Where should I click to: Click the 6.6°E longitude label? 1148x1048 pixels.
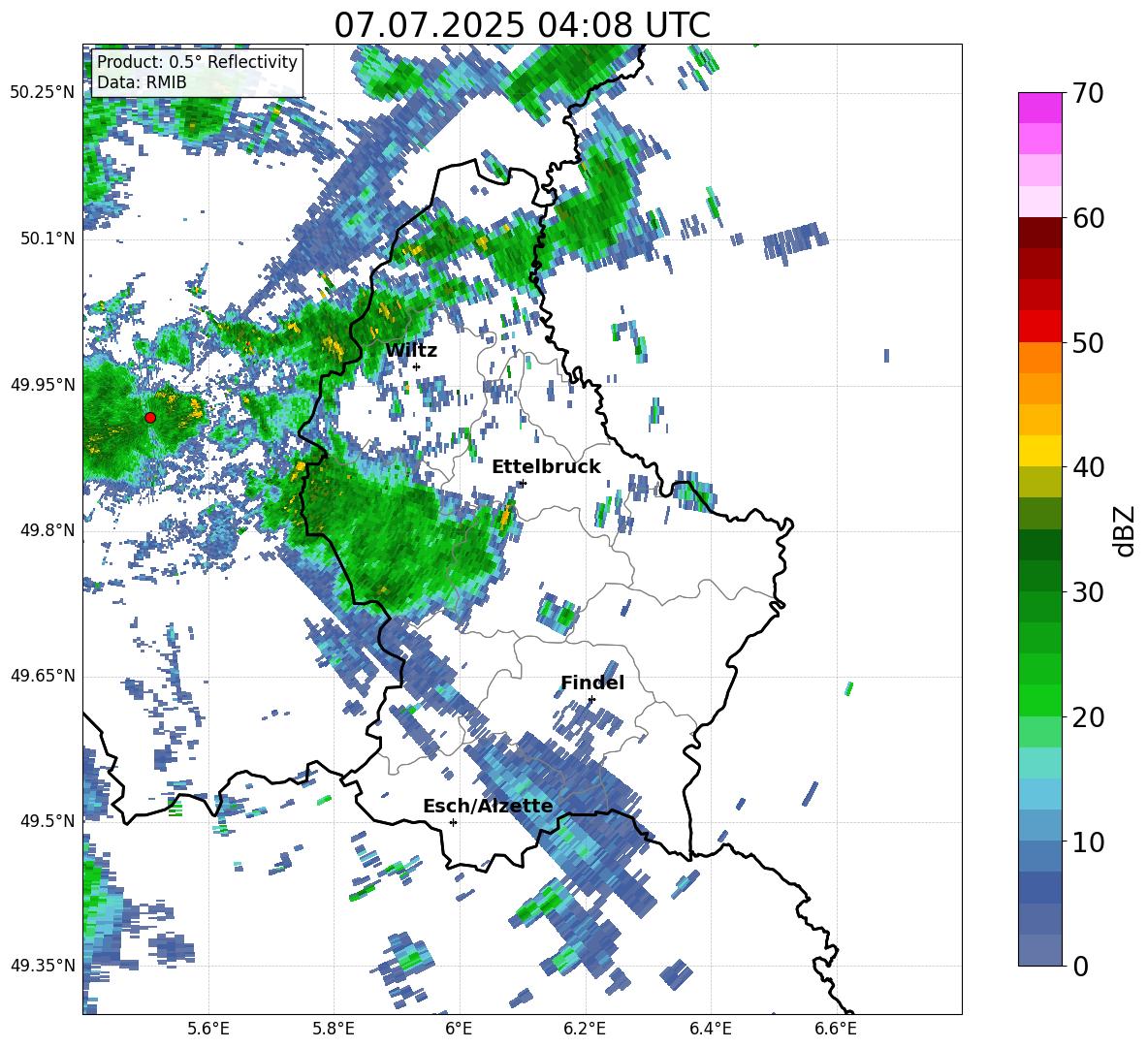click(x=836, y=1029)
